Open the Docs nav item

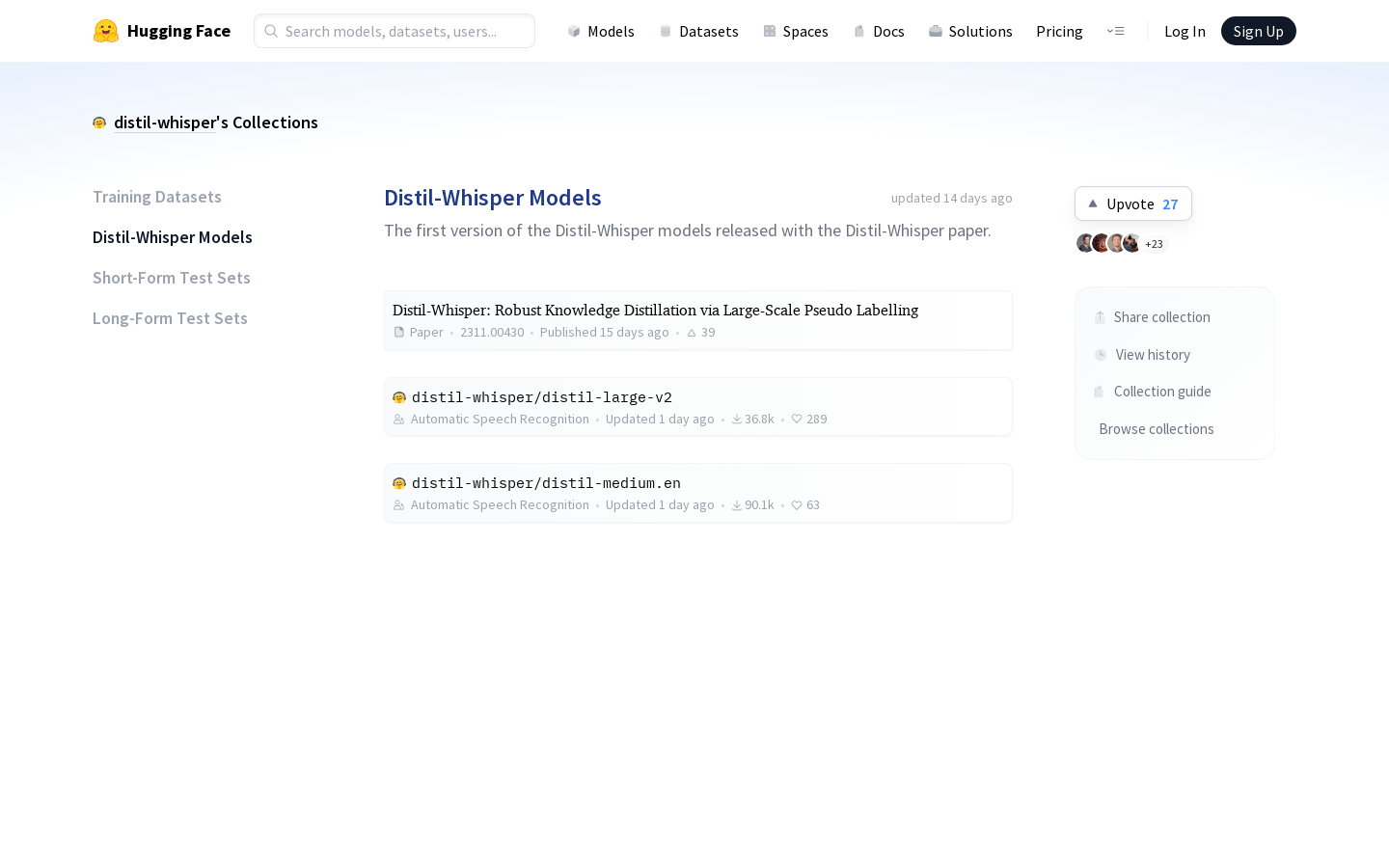(879, 31)
